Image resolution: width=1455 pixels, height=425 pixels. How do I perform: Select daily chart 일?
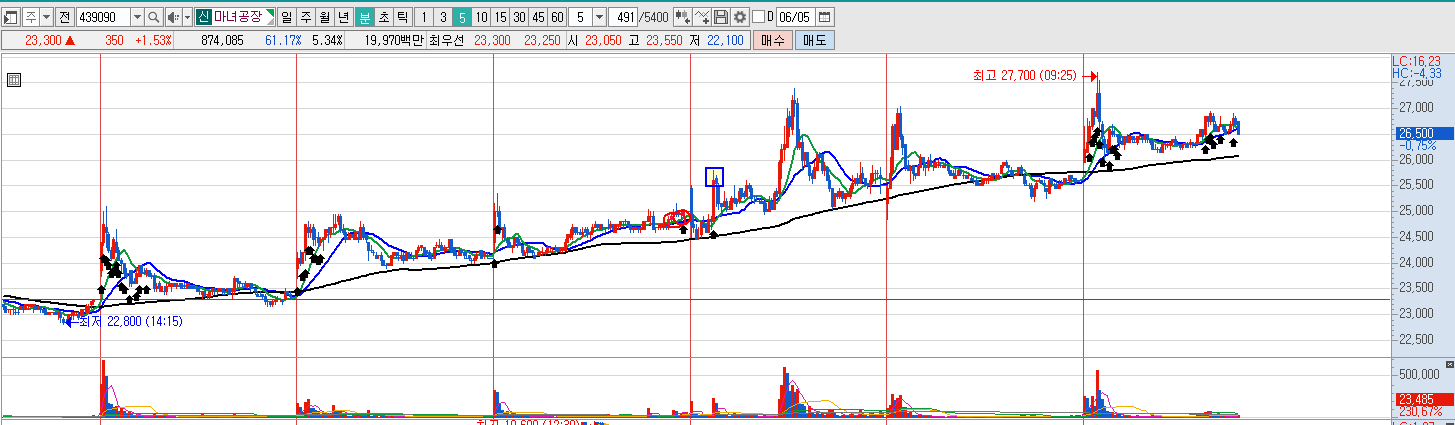coord(288,17)
